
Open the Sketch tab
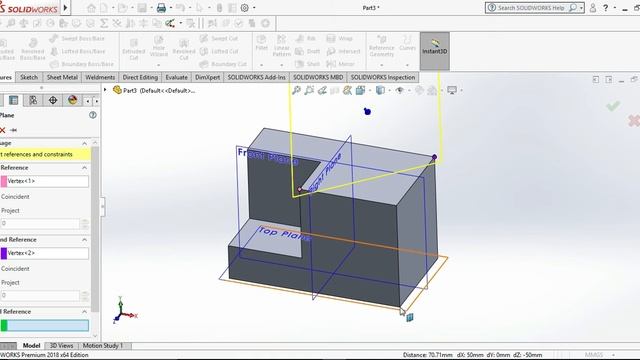(29, 77)
